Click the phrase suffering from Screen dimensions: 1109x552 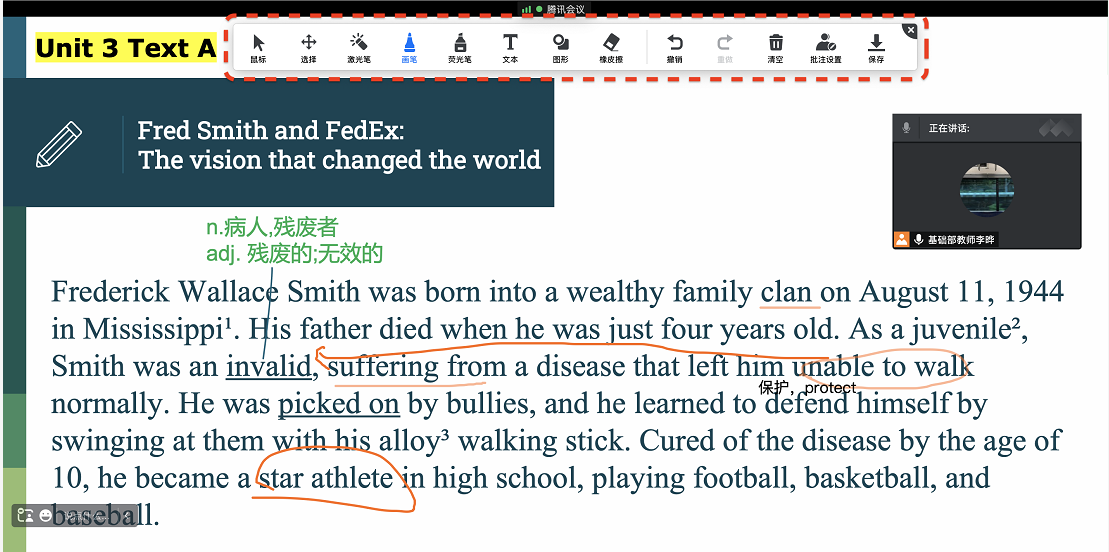point(417,367)
